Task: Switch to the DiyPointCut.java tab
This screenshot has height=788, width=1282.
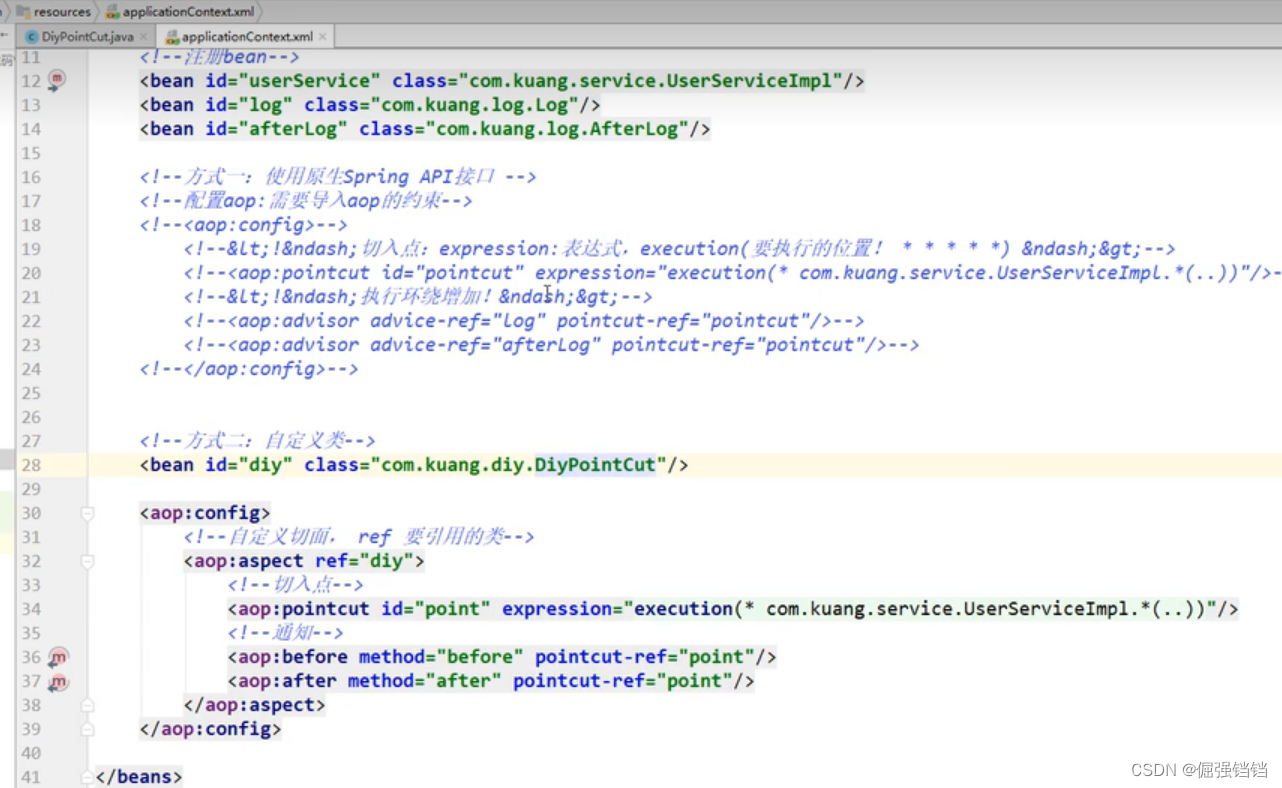Action: (87, 37)
